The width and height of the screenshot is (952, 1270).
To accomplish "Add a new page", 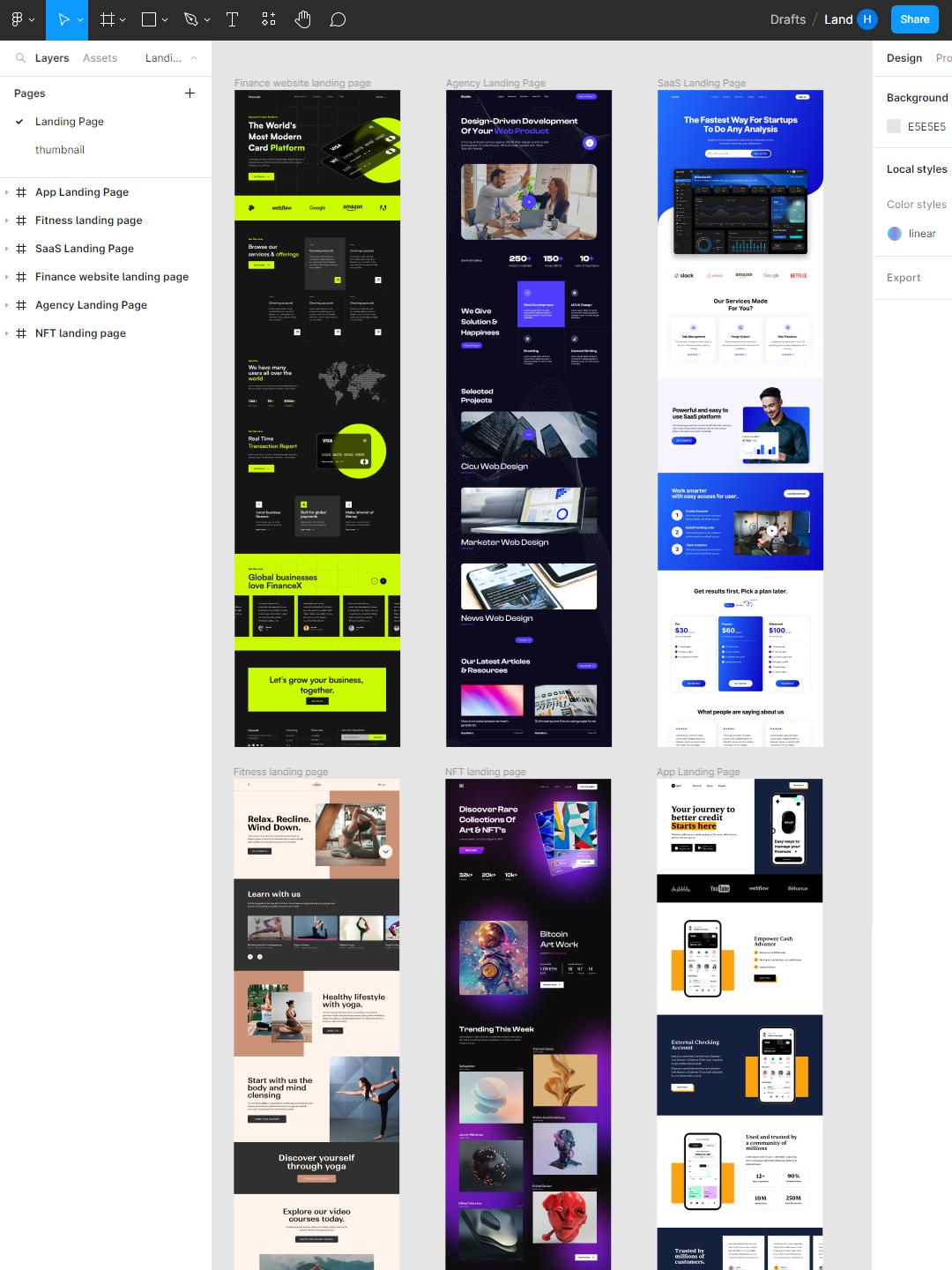I will coord(190,93).
